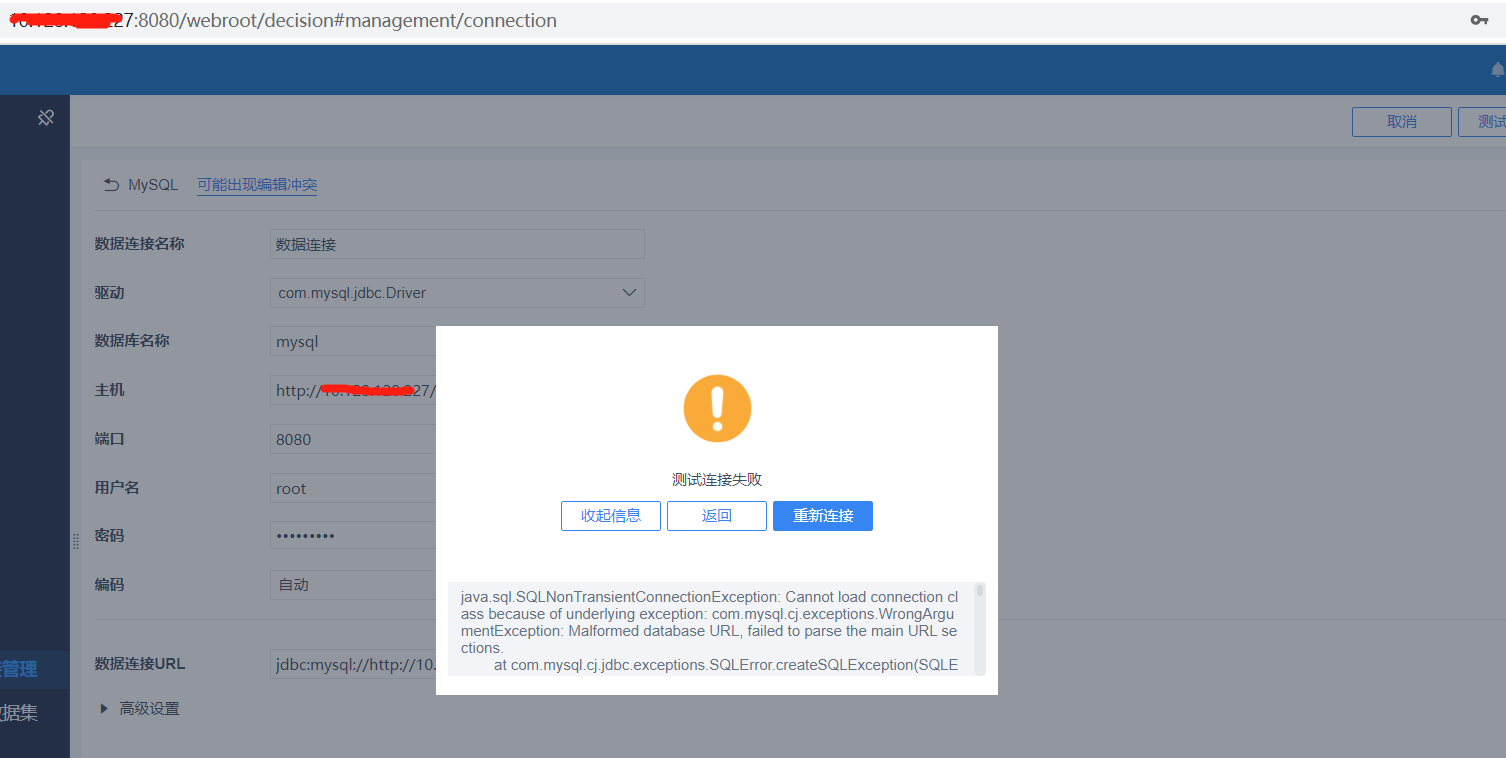The height and width of the screenshot is (758, 1506).
Task: Click the 返回 button in dialog
Action: coord(717,516)
